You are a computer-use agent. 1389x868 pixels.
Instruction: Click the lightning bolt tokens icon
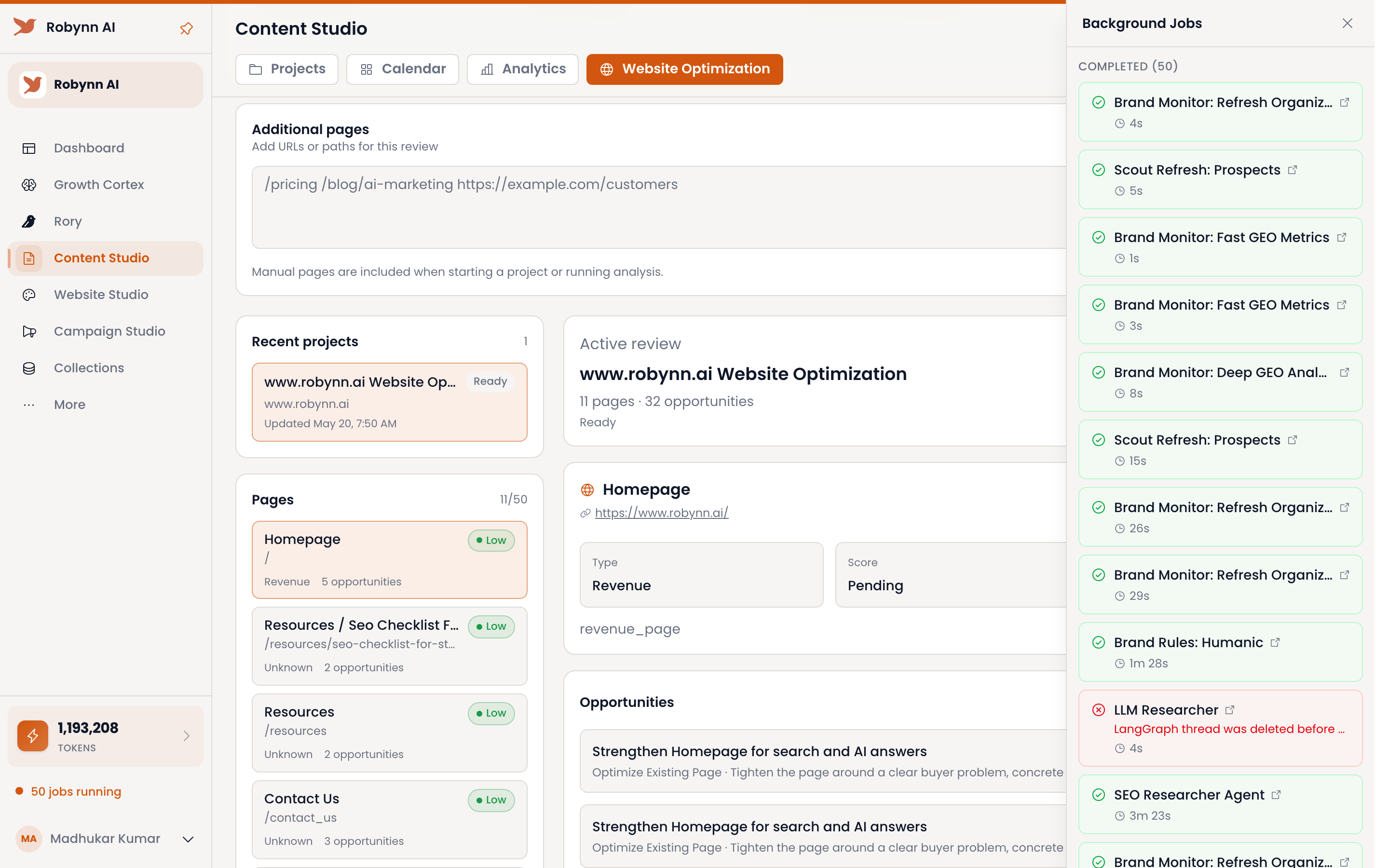33,735
